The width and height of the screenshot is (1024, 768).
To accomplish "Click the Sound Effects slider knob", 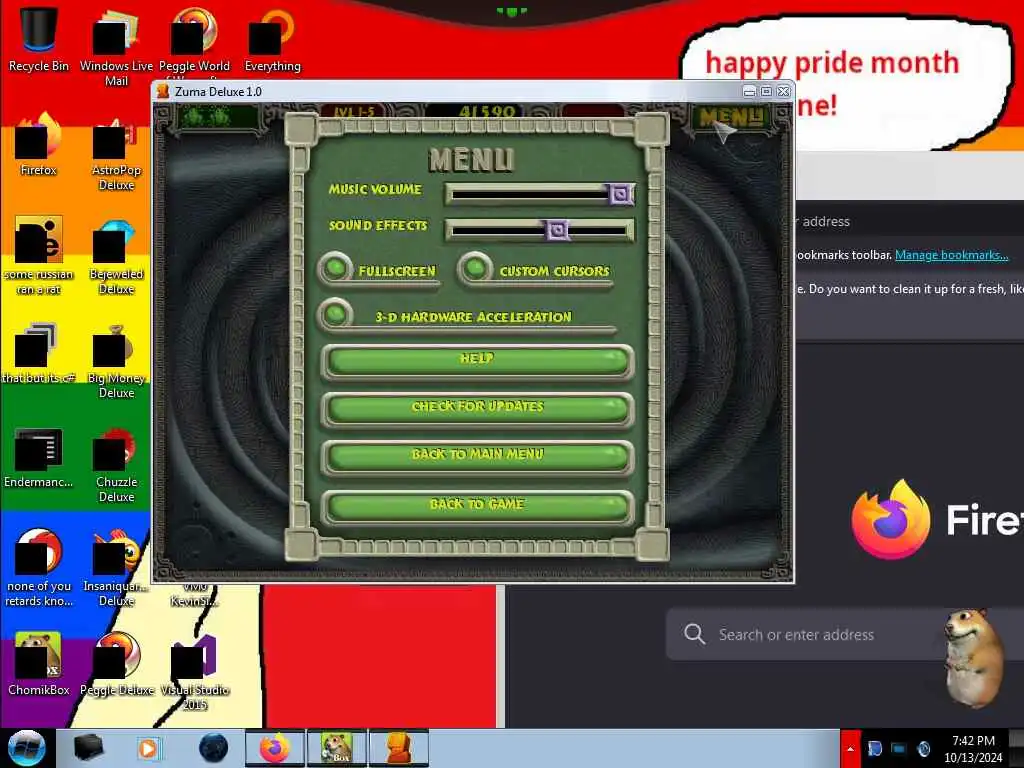I will tap(557, 230).
